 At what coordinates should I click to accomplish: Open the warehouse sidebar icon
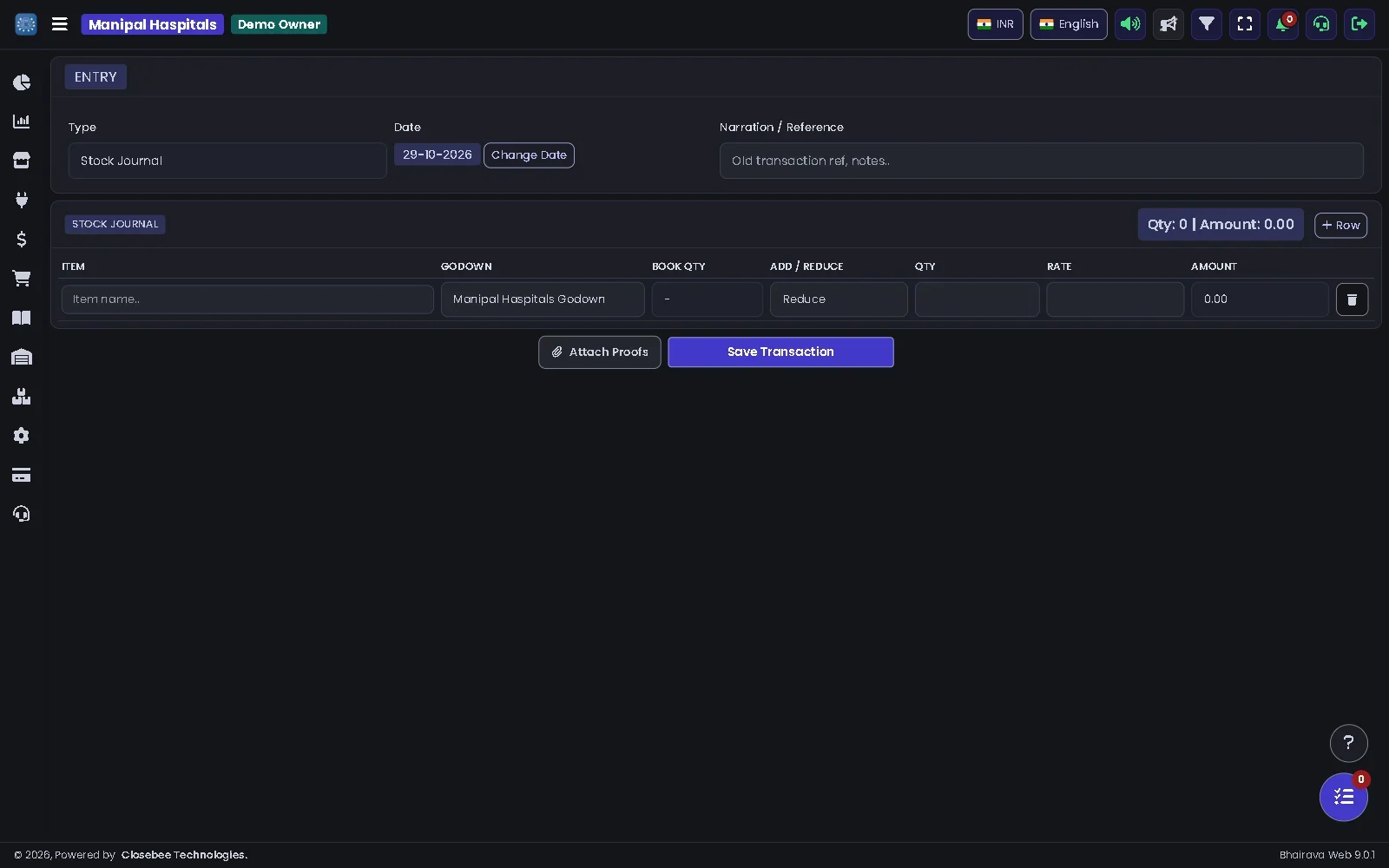pyautogui.click(x=22, y=357)
